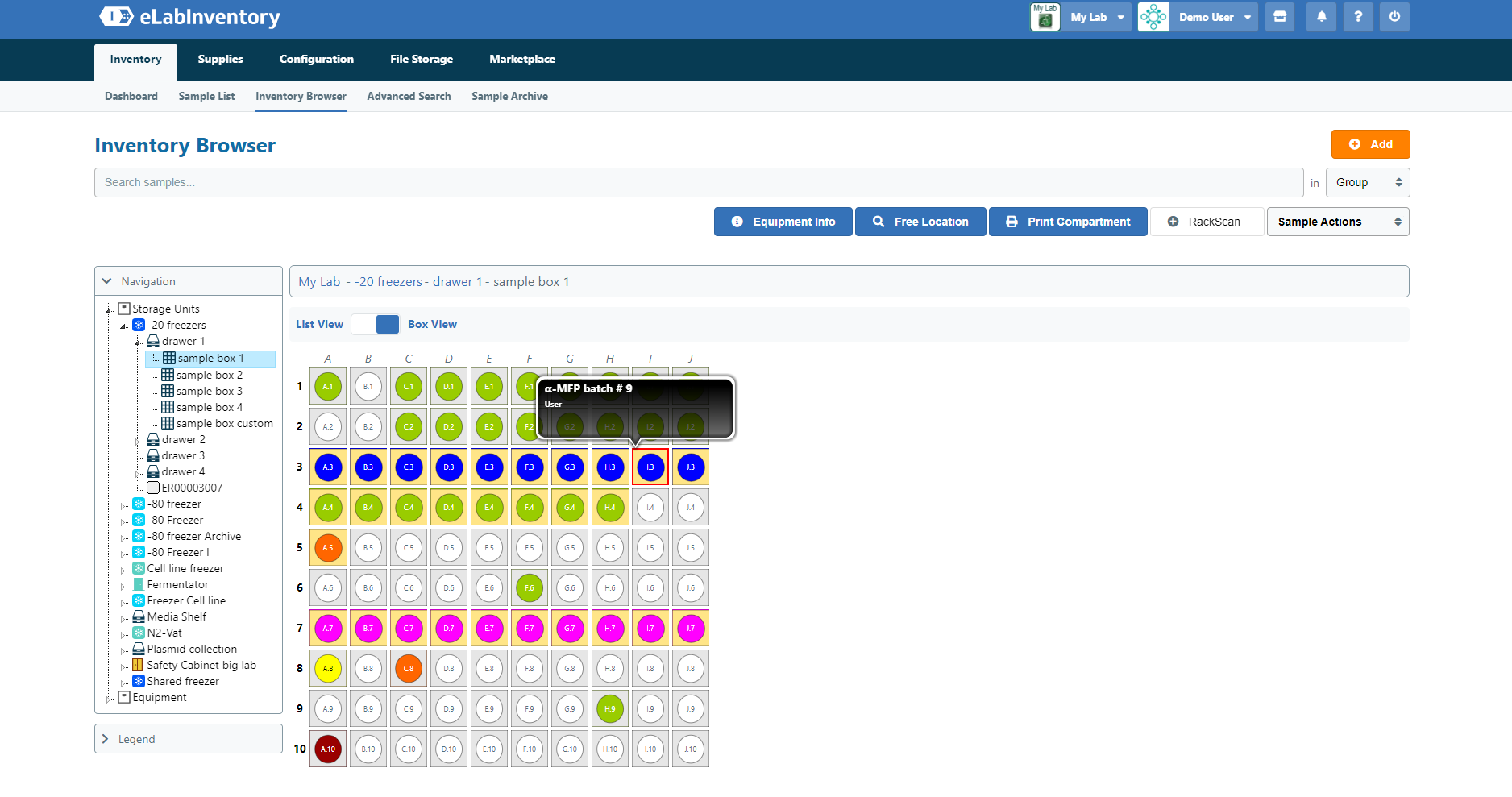1512x797 pixels.
Task: Select sample well F6 green circle
Action: pyautogui.click(x=530, y=588)
